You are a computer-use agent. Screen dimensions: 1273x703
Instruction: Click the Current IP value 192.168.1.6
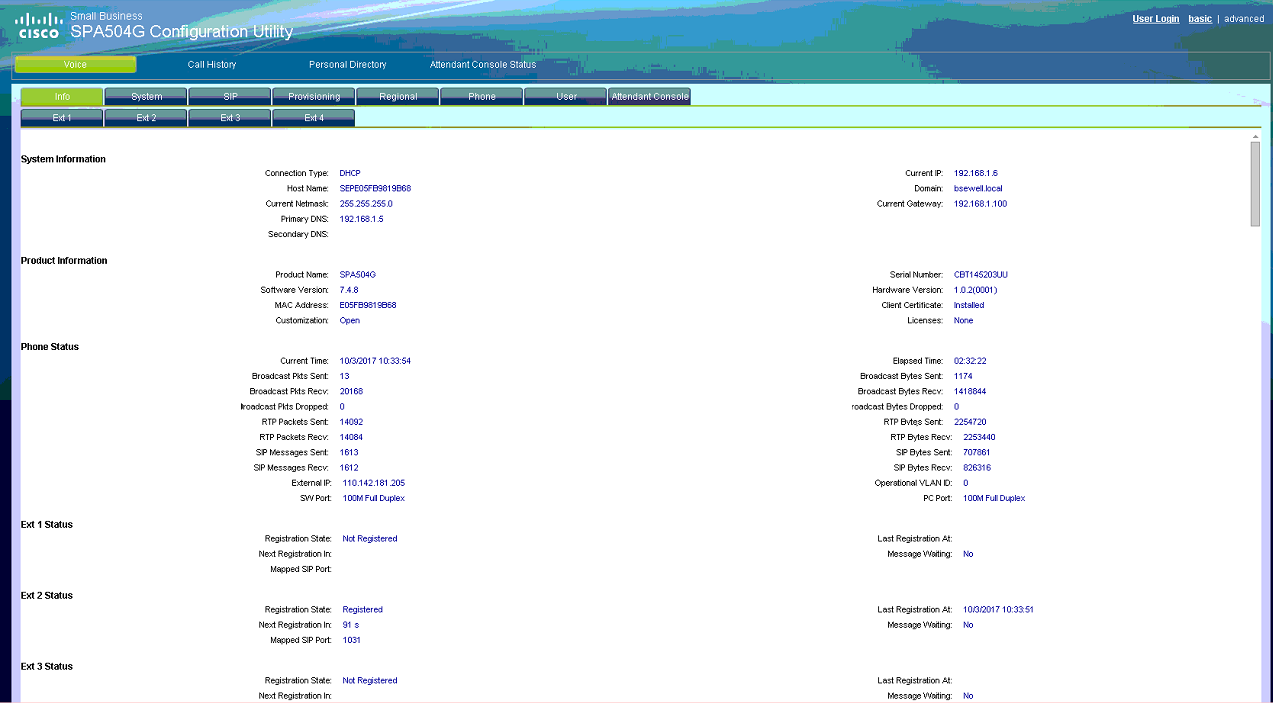pyautogui.click(x=976, y=173)
